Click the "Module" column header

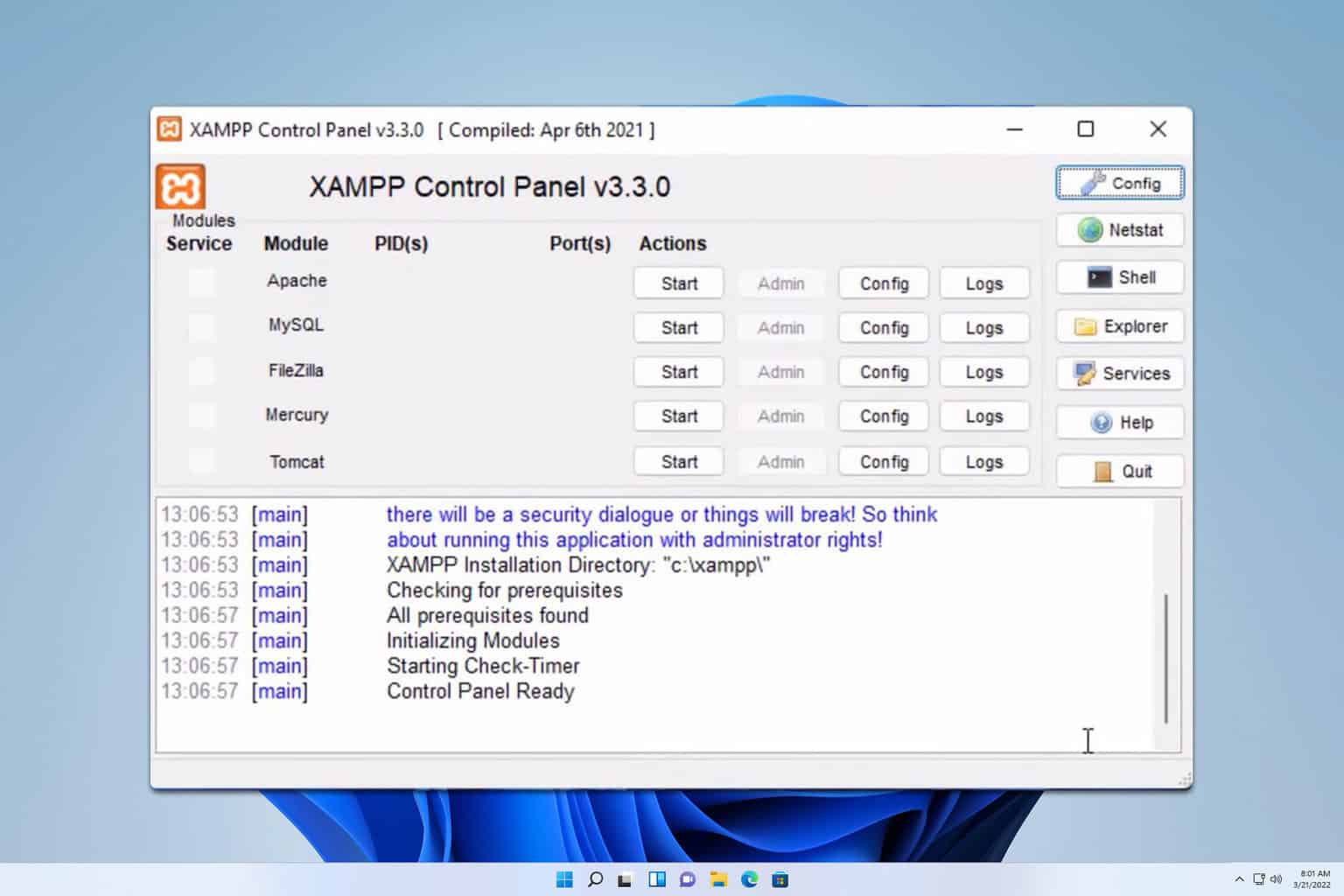tap(296, 243)
